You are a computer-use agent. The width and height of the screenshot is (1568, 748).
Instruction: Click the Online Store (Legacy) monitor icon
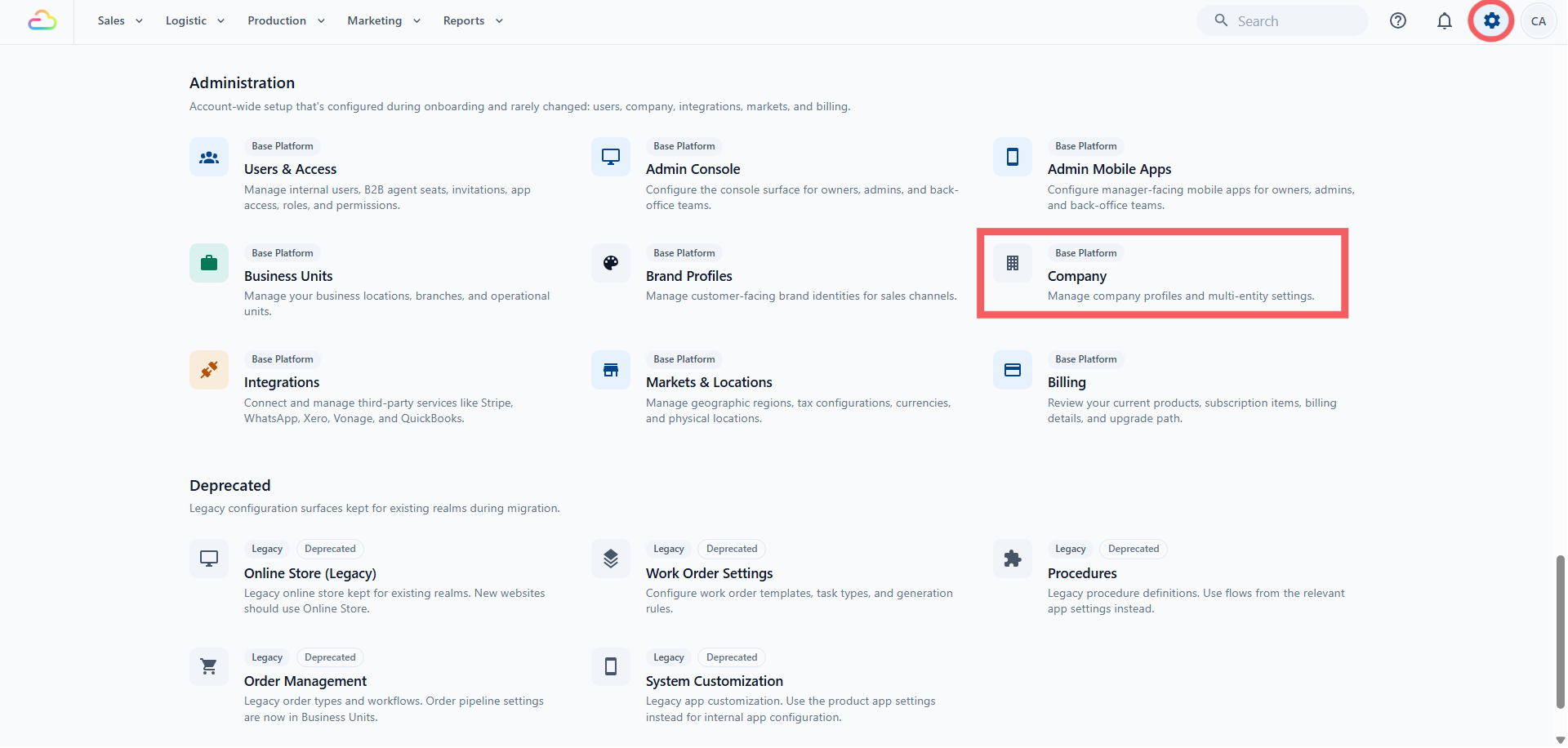click(x=209, y=559)
